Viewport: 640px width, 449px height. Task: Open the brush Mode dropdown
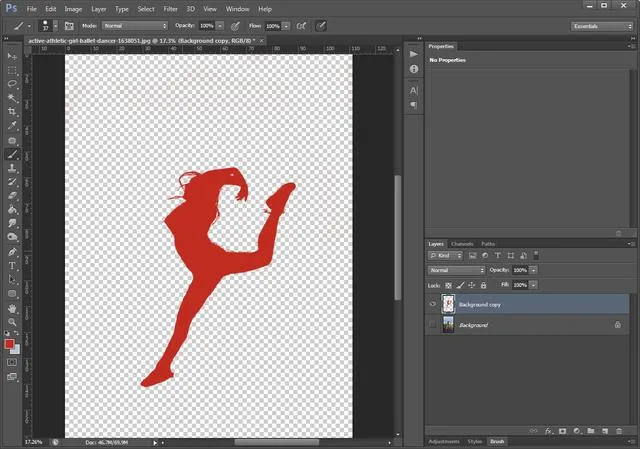(x=135, y=26)
